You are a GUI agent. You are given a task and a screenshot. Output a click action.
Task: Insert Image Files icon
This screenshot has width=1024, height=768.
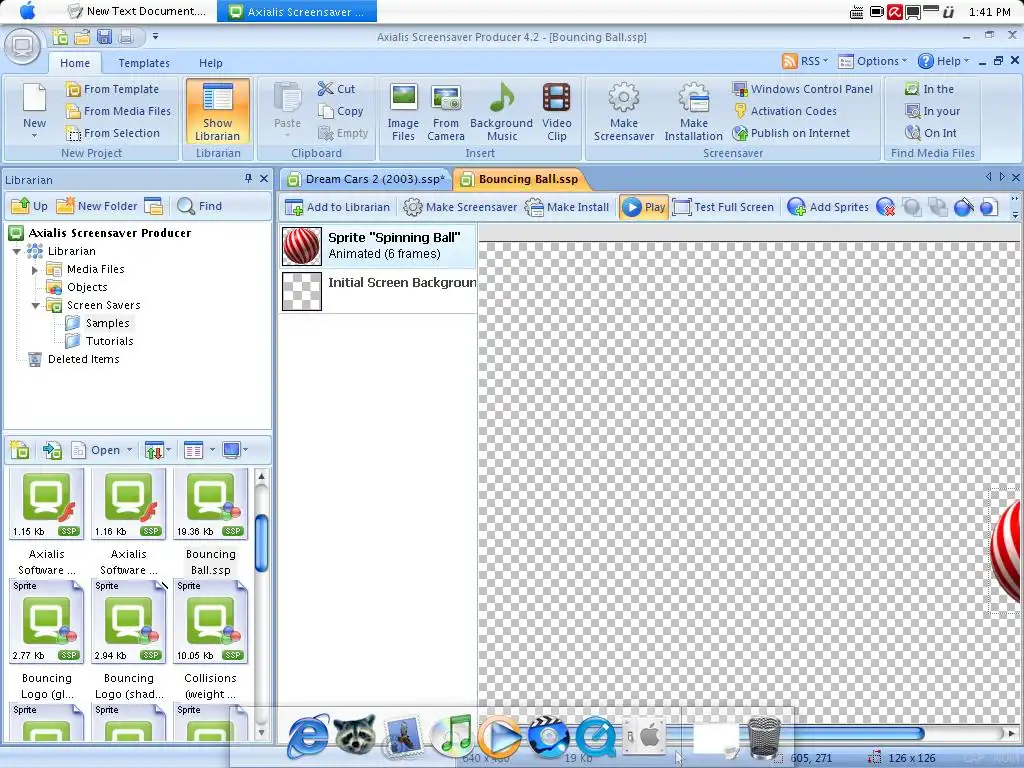pyautogui.click(x=404, y=97)
